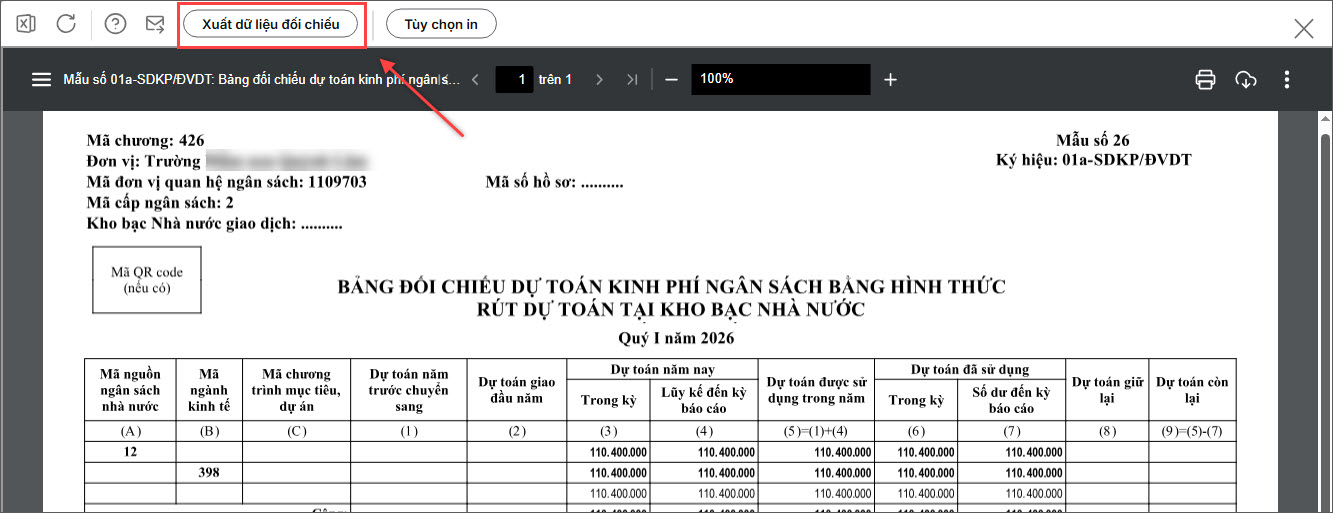Close the report preview window
This screenshot has height=513, width=1333.
pos(1304,28)
